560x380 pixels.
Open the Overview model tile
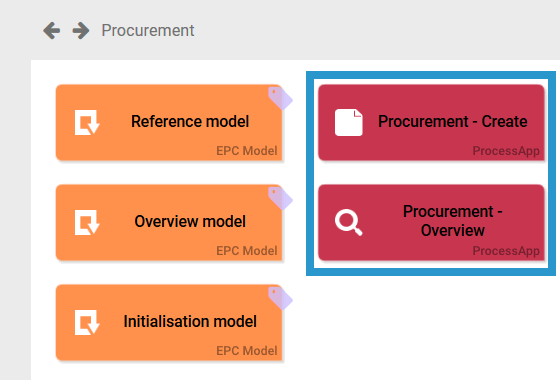(169, 222)
